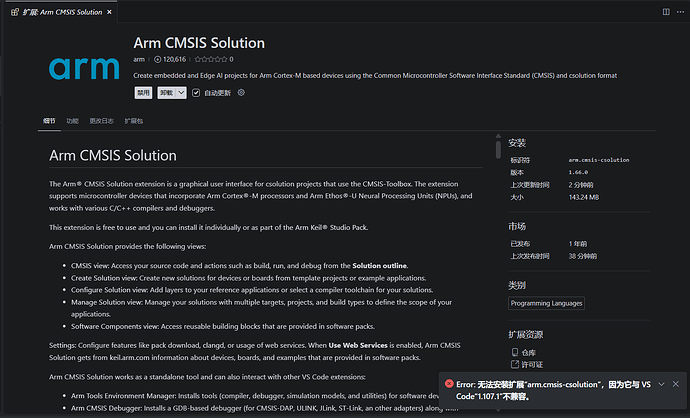Click the 安装 section heading
690x418 pixels.
pyautogui.click(x=517, y=143)
